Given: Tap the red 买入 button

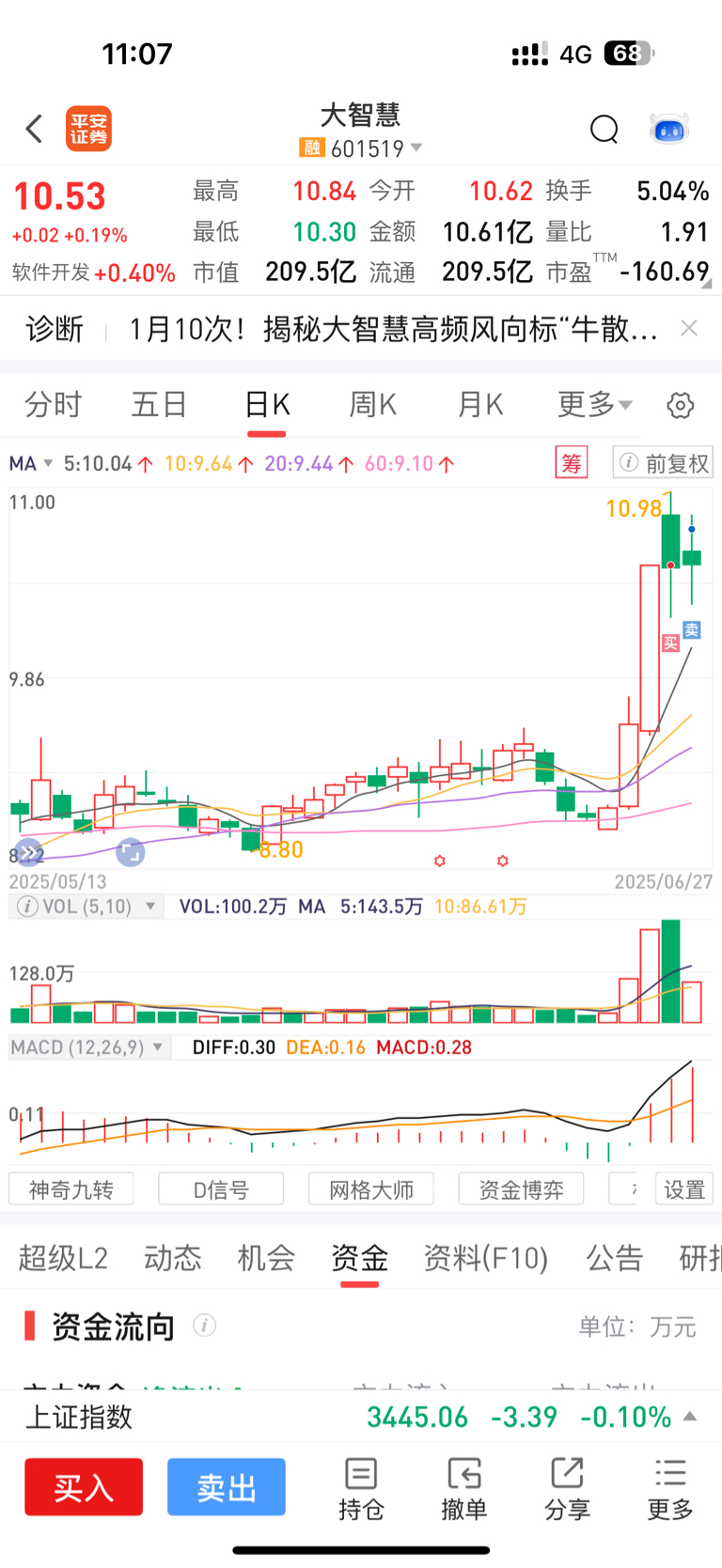Looking at the screenshot, I should [x=84, y=1487].
